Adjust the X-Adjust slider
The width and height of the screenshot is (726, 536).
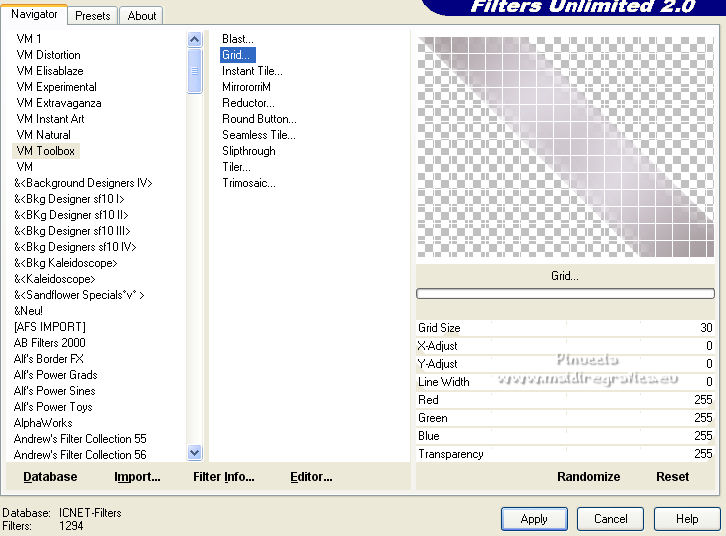click(x=565, y=346)
